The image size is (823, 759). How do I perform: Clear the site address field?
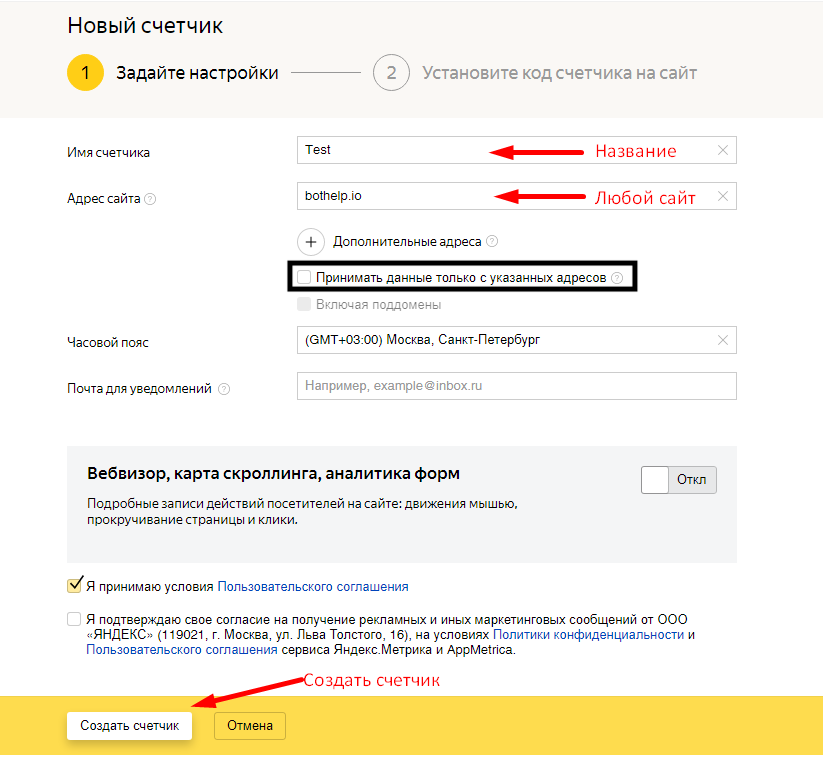[x=723, y=196]
